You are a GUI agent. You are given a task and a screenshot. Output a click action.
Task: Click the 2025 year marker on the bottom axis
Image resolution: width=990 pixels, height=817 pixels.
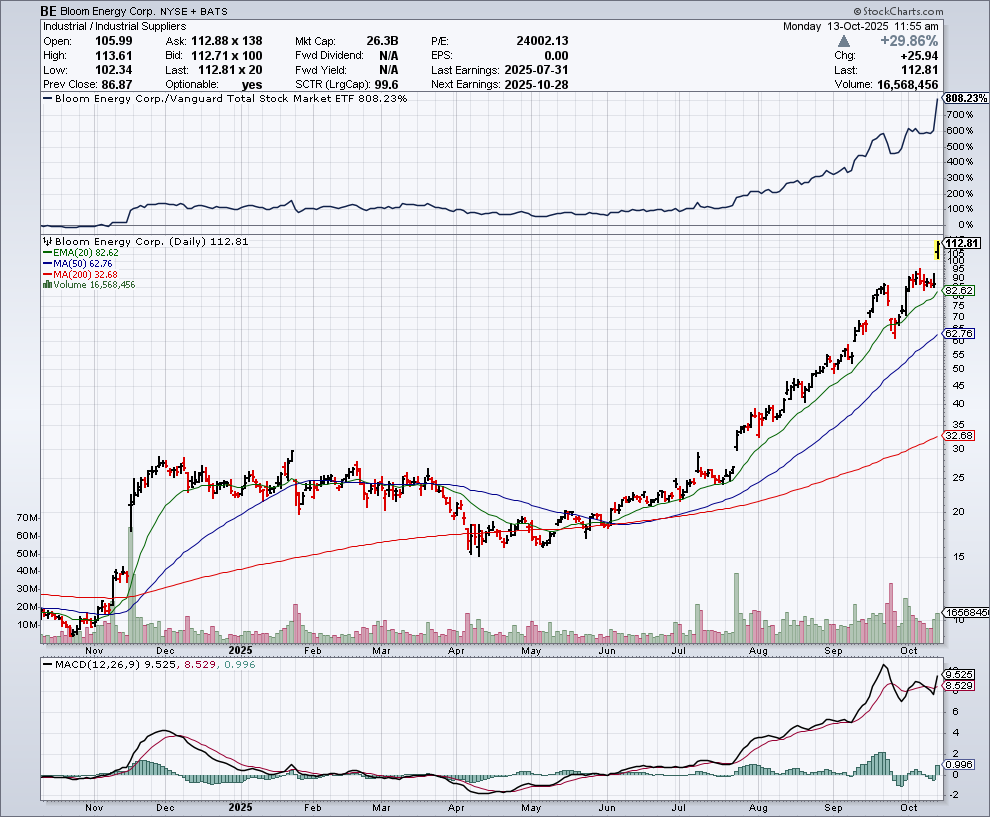[241, 805]
